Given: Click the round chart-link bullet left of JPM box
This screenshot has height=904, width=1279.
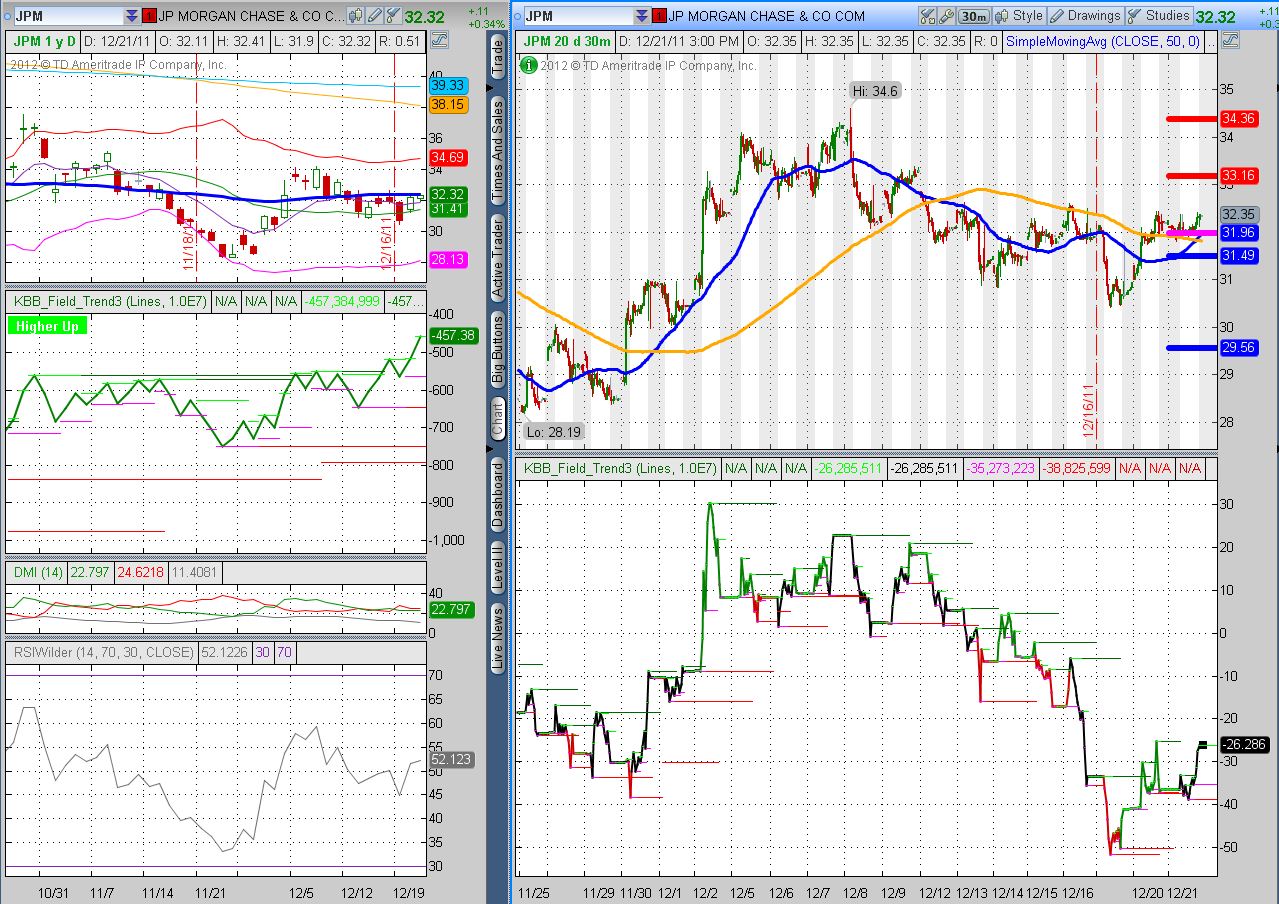Looking at the screenshot, I should coord(9,15).
